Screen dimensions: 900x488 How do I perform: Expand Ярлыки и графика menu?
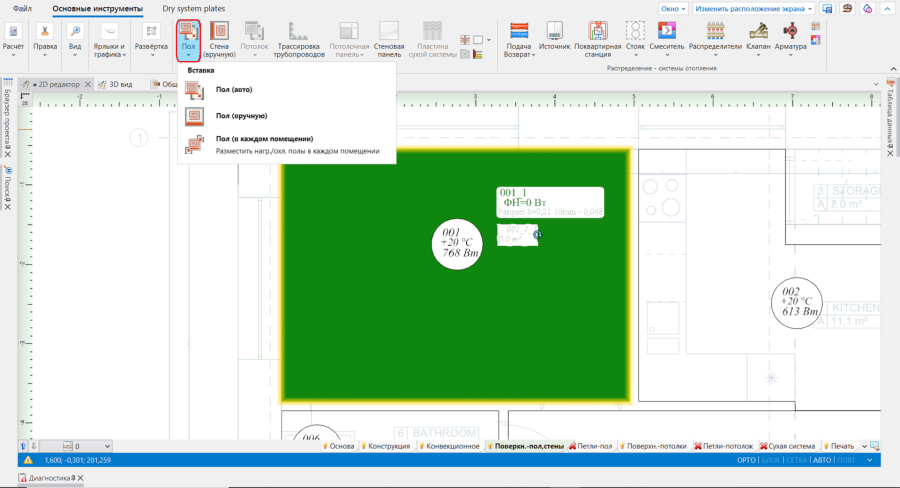[109, 40]
